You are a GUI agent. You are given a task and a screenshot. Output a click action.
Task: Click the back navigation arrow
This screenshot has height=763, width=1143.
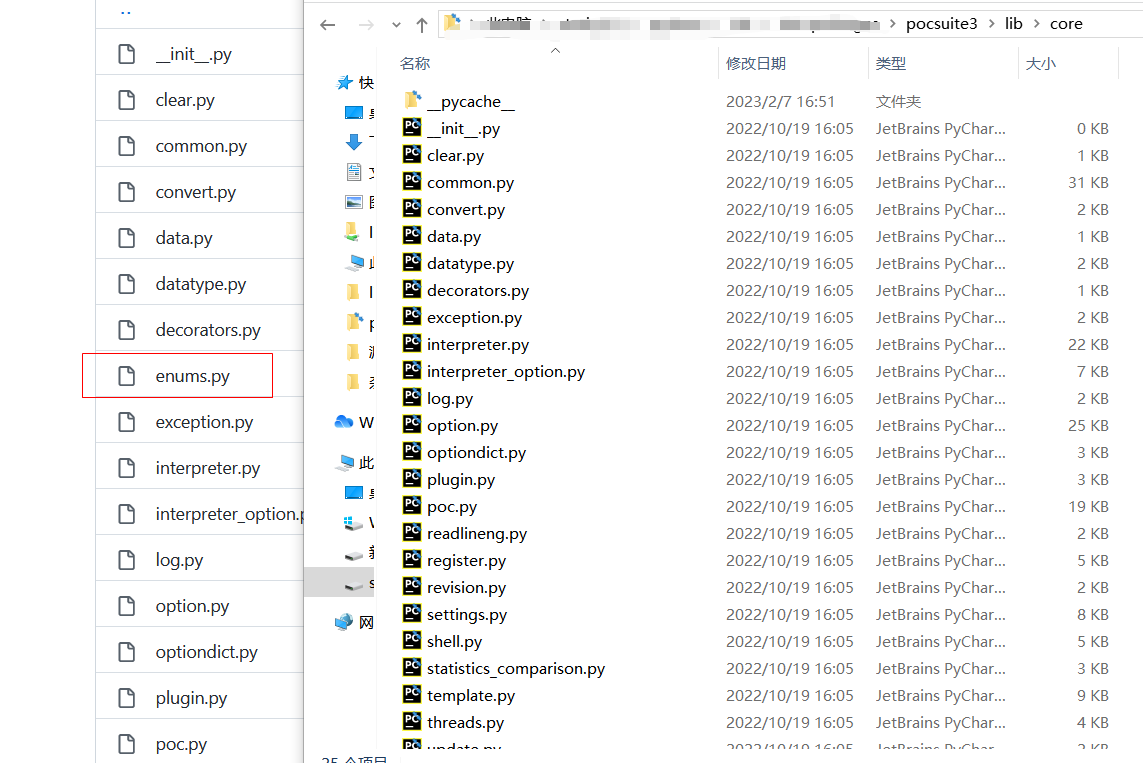coord(327,23)
